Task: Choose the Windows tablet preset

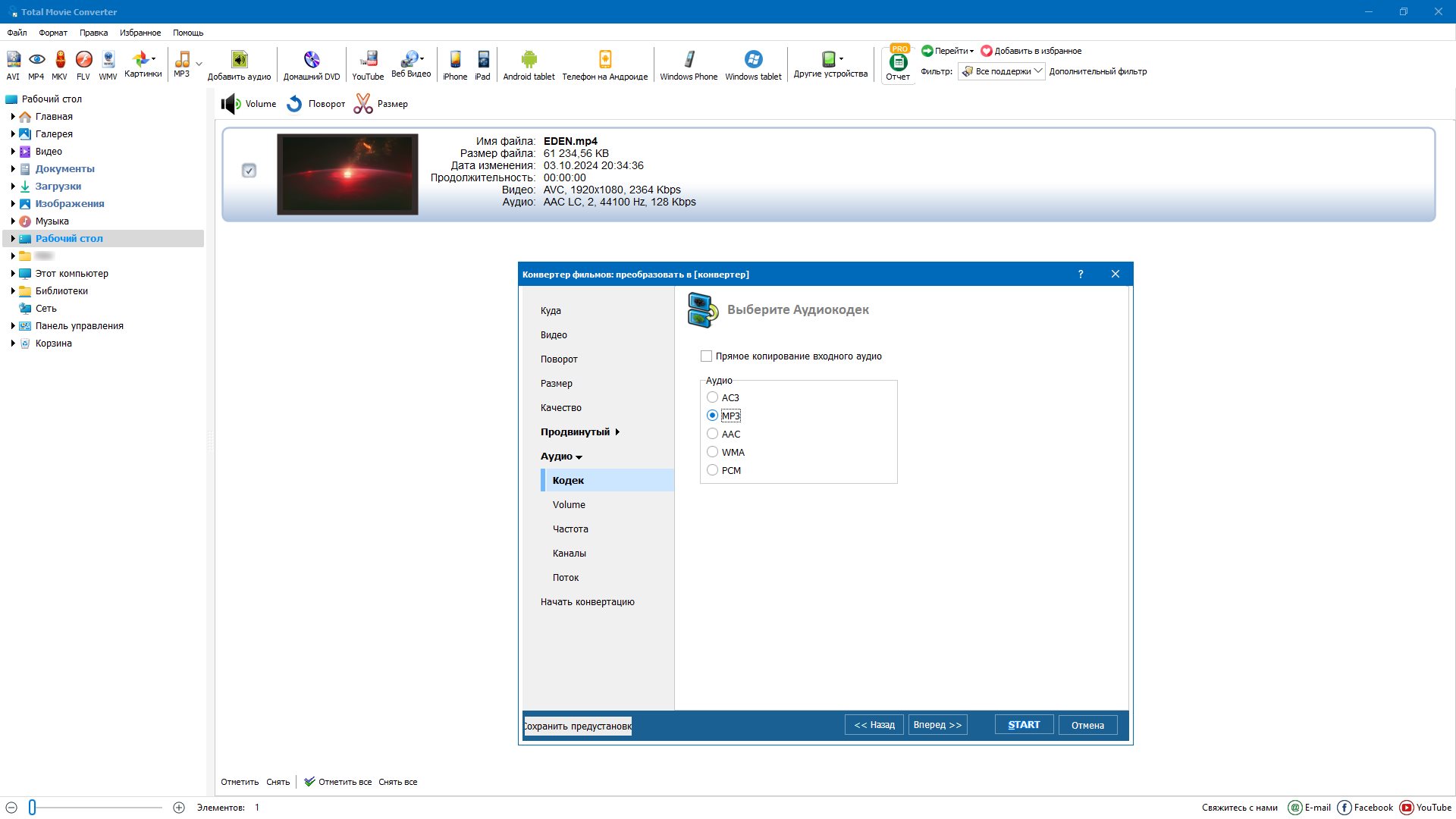Action: (x=753, y=64)
